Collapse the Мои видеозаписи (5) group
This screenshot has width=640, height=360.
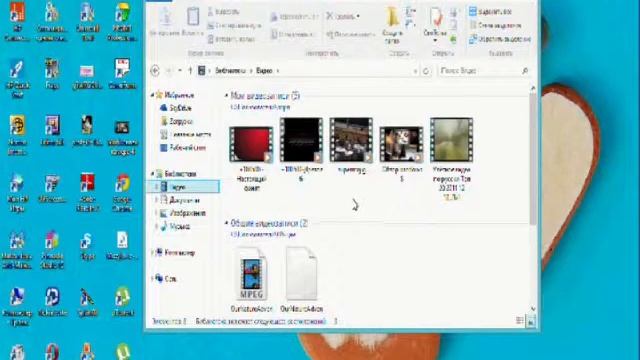(227, 96)
